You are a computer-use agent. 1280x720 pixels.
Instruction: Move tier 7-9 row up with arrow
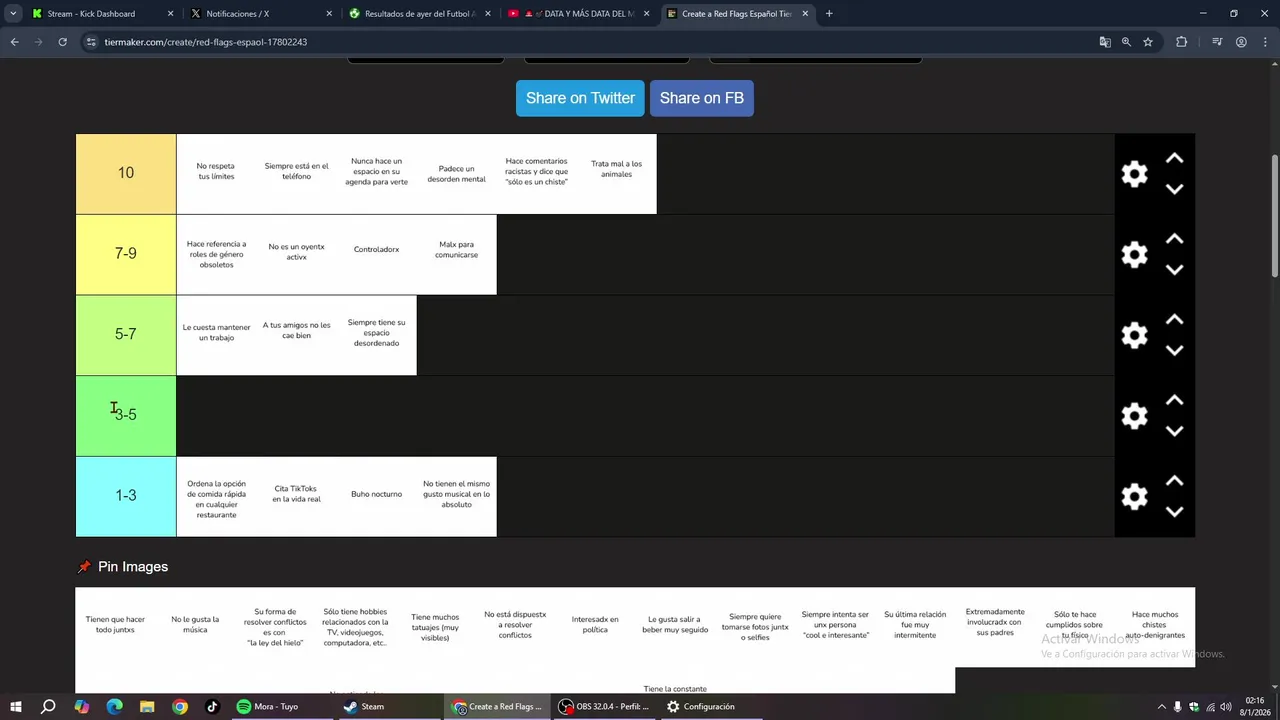[x=1174, y=239]
